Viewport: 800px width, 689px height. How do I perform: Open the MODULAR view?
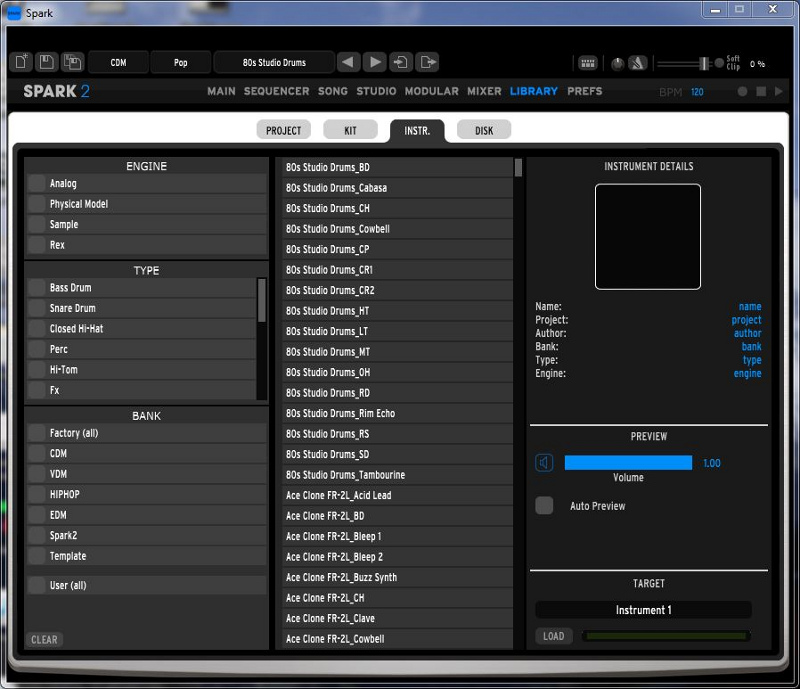point(432,91)
